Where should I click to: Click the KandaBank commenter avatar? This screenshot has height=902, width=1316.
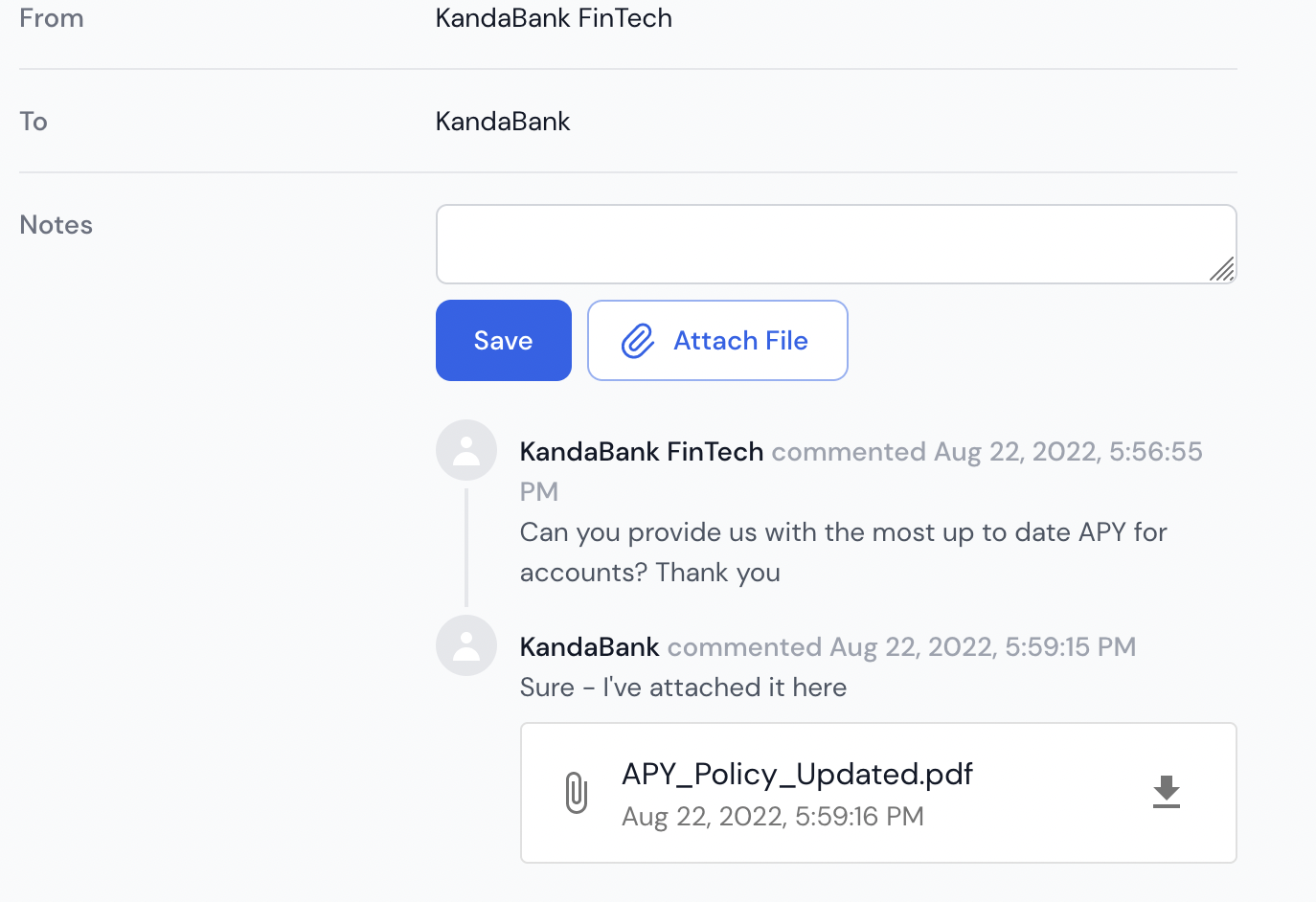pos(466,645)
